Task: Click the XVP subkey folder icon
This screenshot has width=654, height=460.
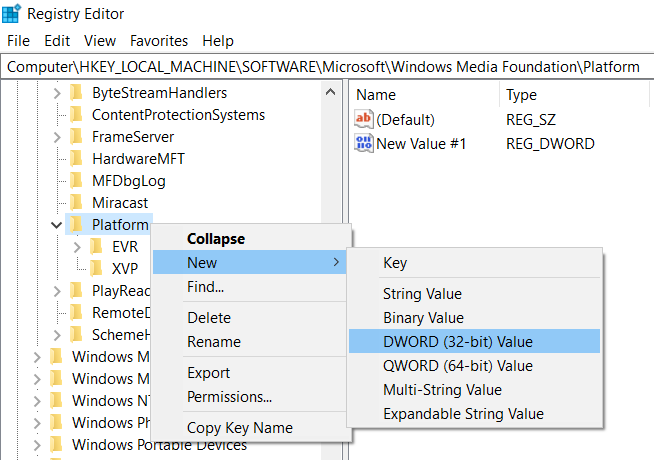Action: click(96, 268)
